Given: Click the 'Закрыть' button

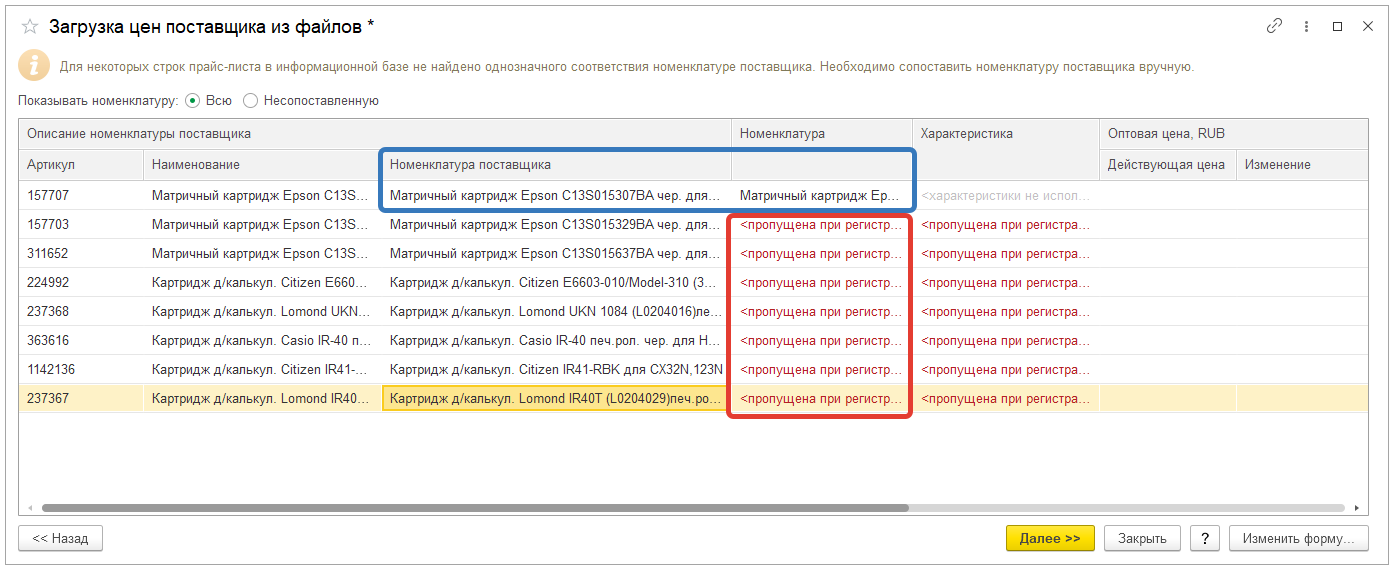Looking at the screenshot, I should click(1142, 538).
